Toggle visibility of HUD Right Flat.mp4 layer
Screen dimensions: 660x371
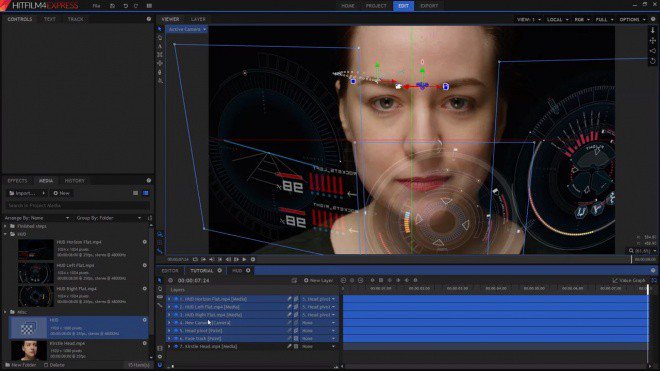coord(176,315)
